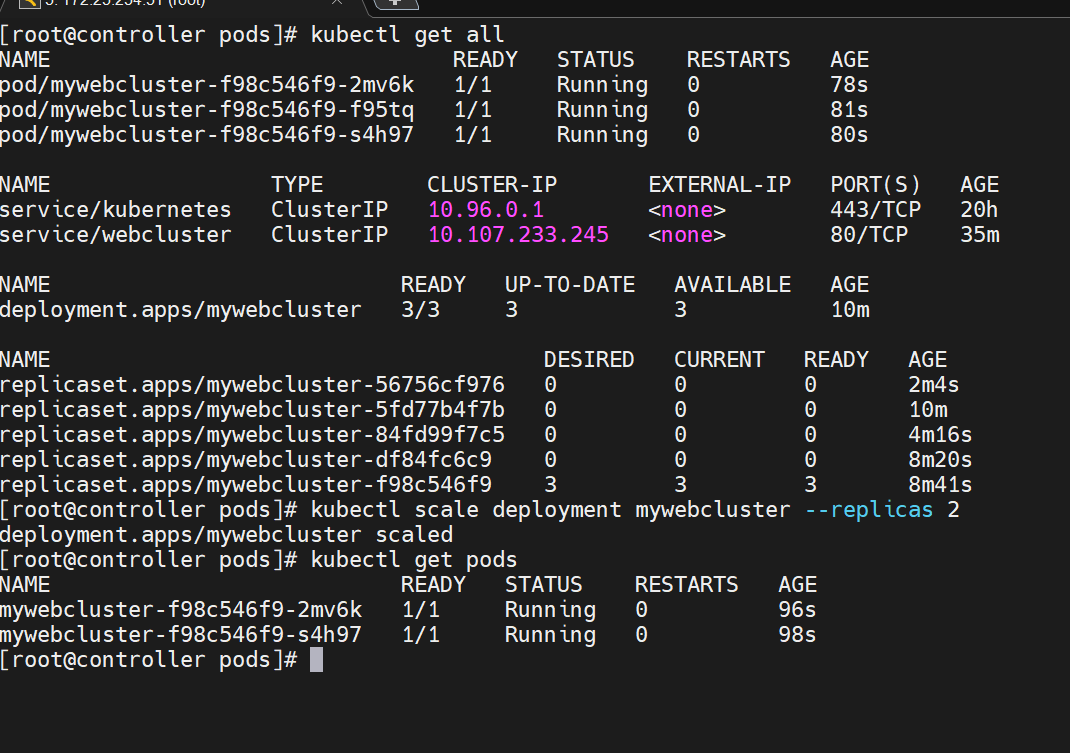The width and height of the screenshot is (1070, 753).
Task: Click the UP-TO-DATE column header
Action: click(570, 285)
